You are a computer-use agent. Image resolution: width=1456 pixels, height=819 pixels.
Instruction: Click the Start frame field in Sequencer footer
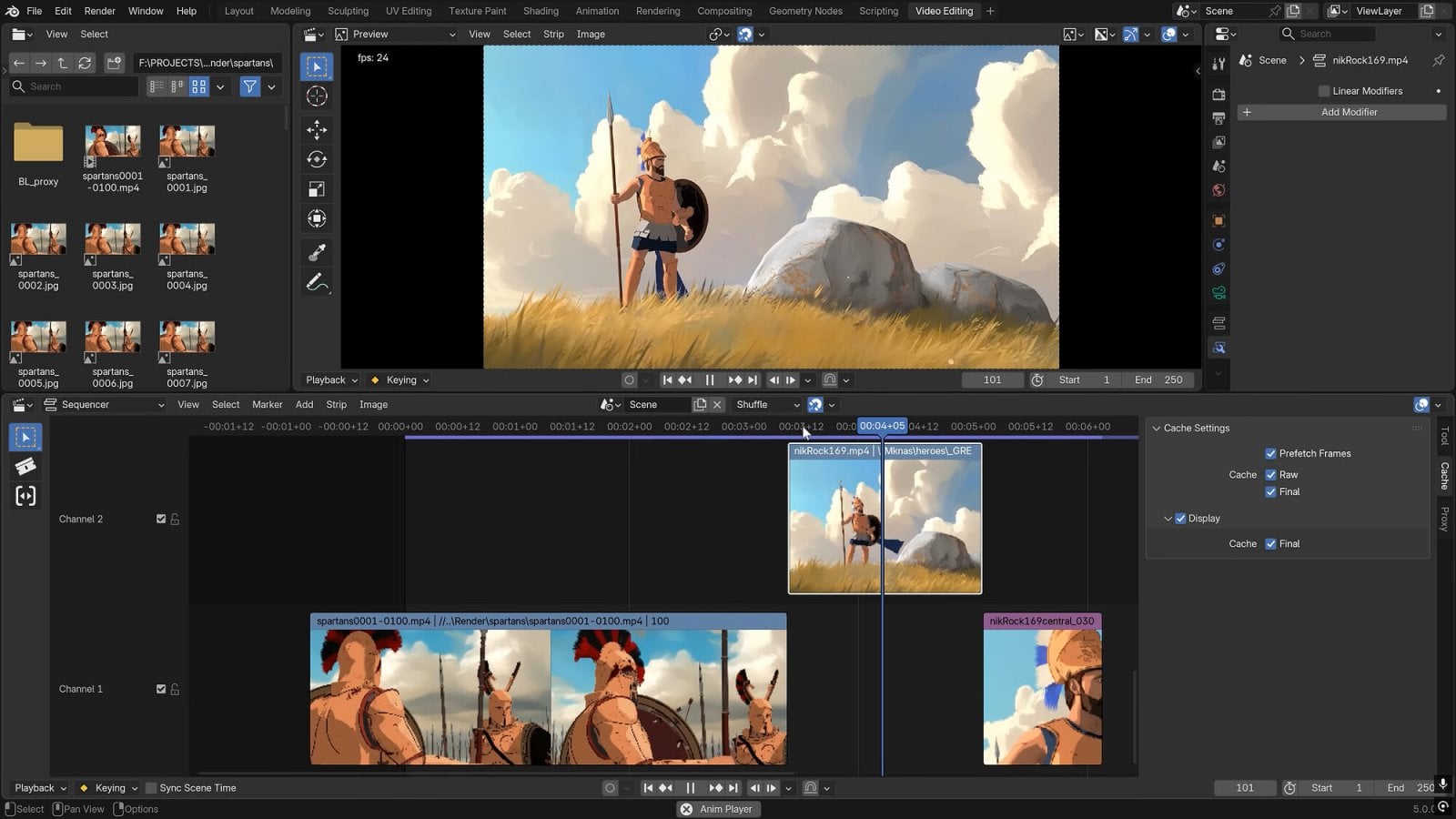coord(1336,788)
